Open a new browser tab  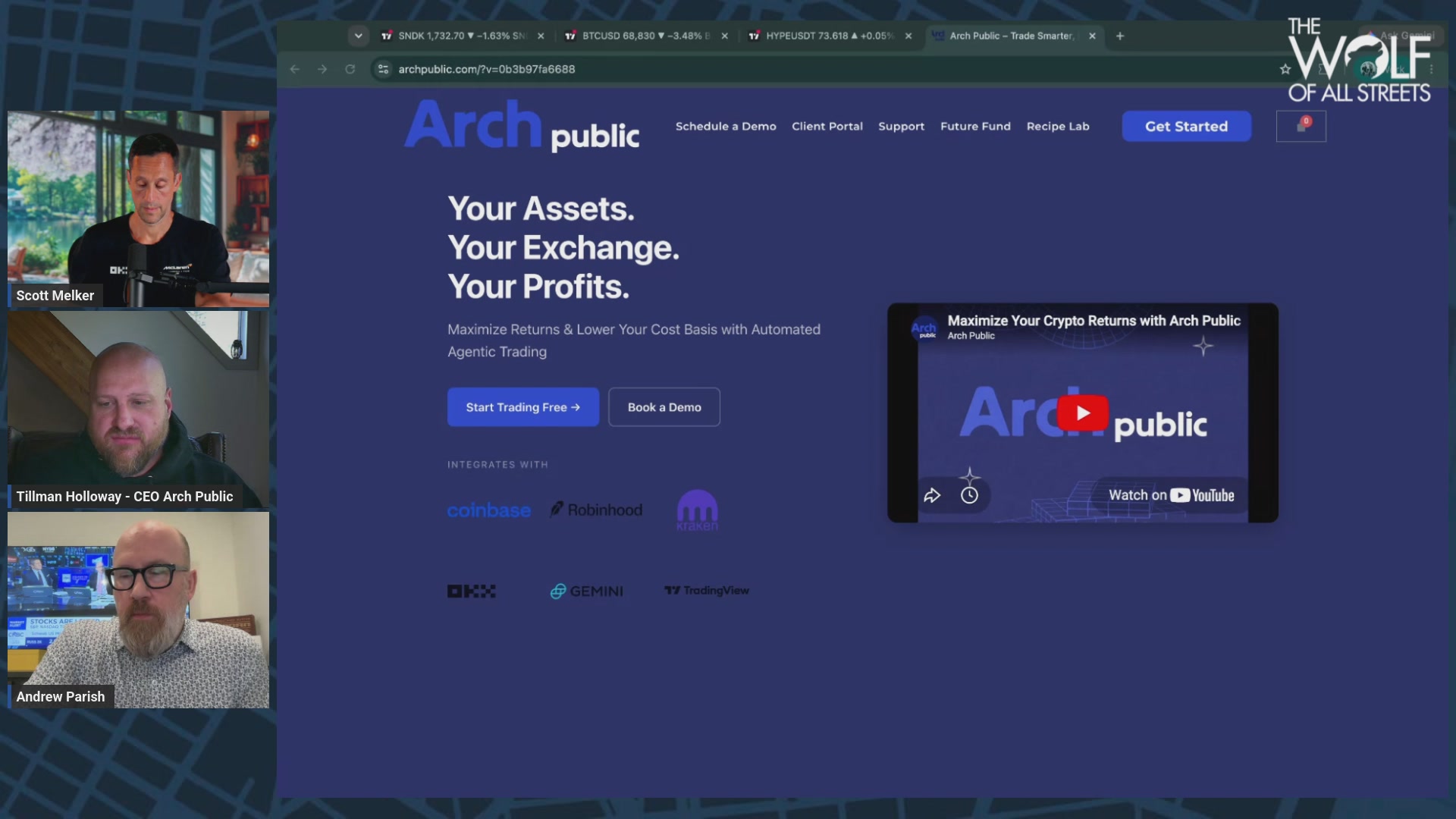point(1120,36)
